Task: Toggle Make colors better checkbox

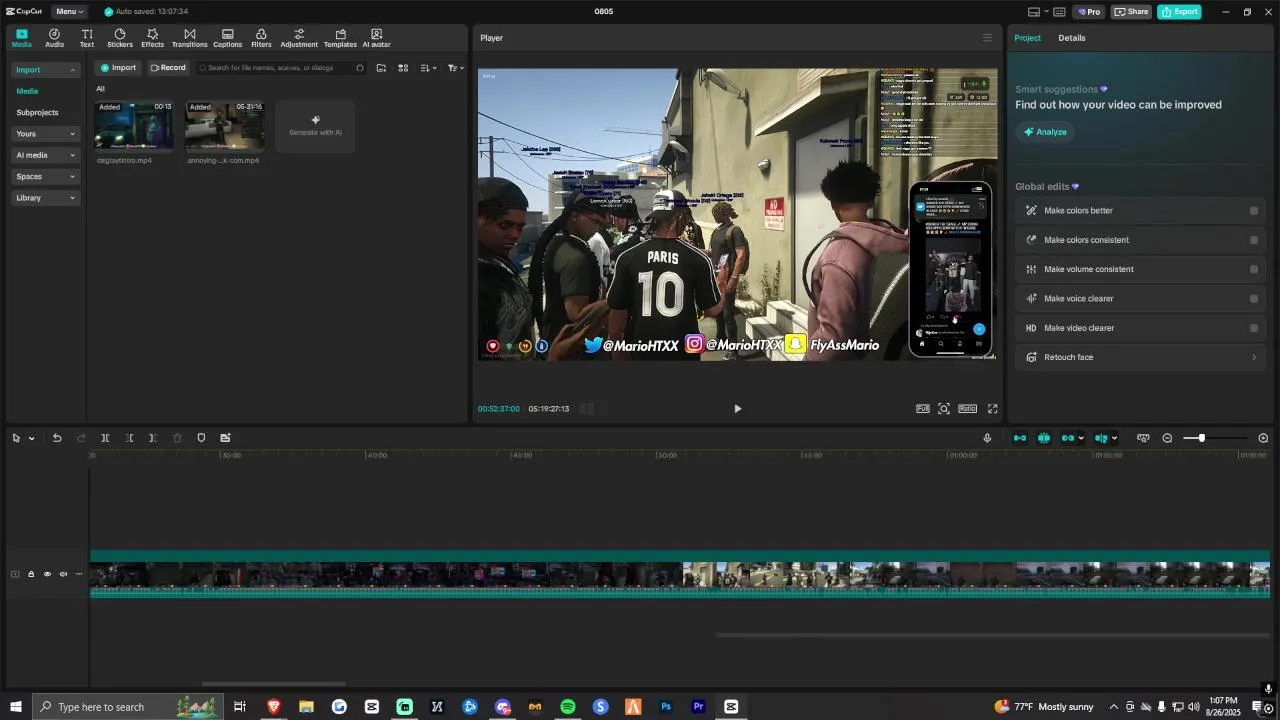Action: [1254, 211]
